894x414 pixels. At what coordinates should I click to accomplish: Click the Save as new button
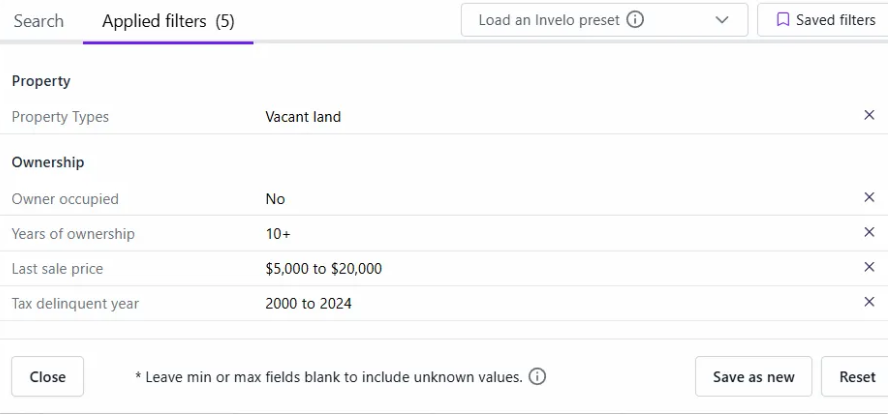click(753, 377)
